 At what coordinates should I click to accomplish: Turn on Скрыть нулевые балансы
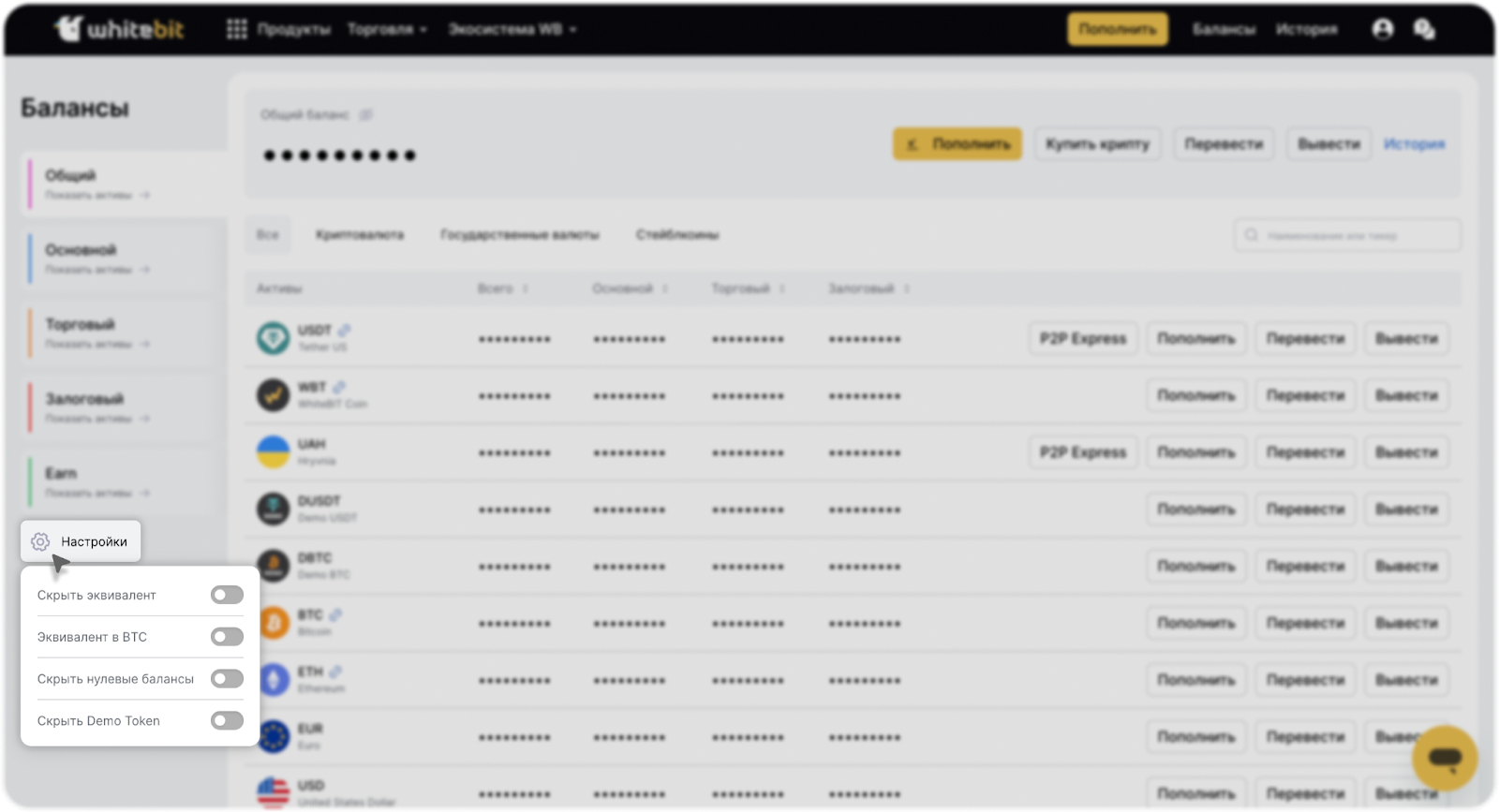(227, 679)
